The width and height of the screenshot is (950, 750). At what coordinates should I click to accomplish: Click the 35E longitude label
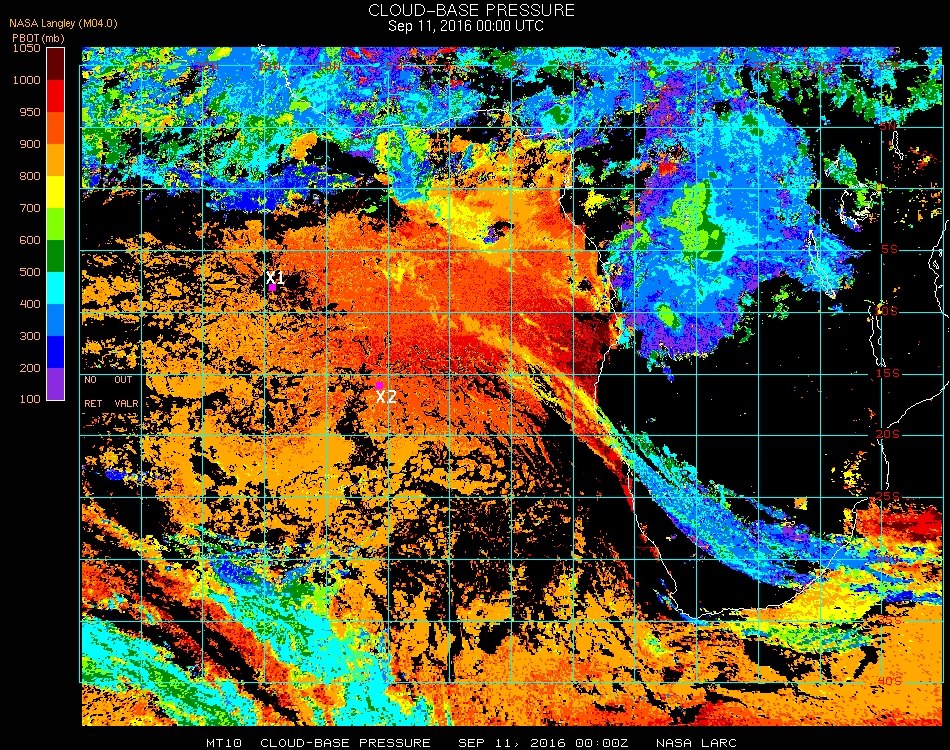click(888, 66)
